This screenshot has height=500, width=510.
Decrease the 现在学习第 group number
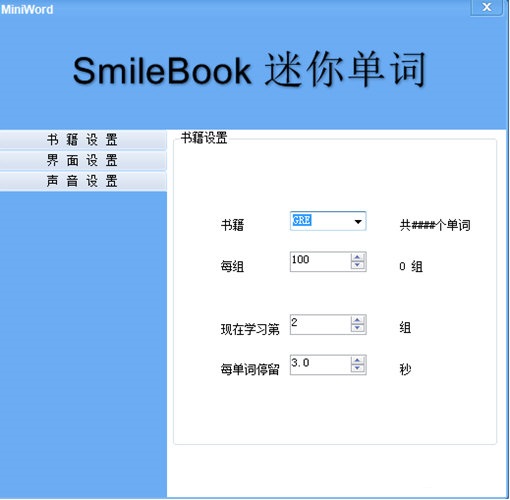pos(357,328)
